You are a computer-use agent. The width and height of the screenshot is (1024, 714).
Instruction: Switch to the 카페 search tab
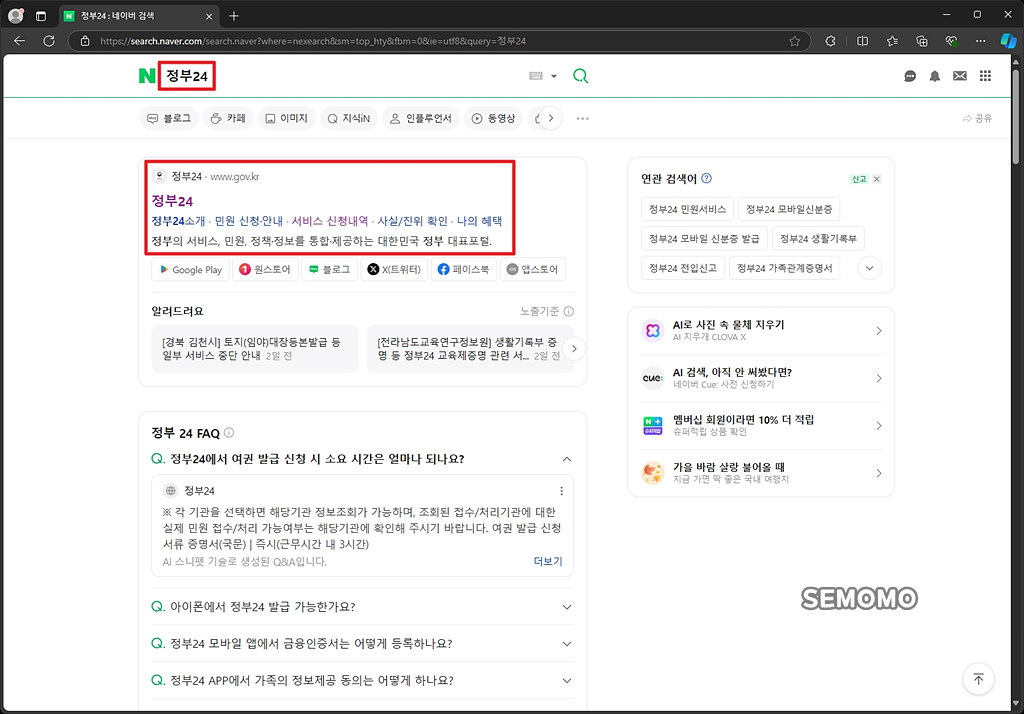coord(228,118)
